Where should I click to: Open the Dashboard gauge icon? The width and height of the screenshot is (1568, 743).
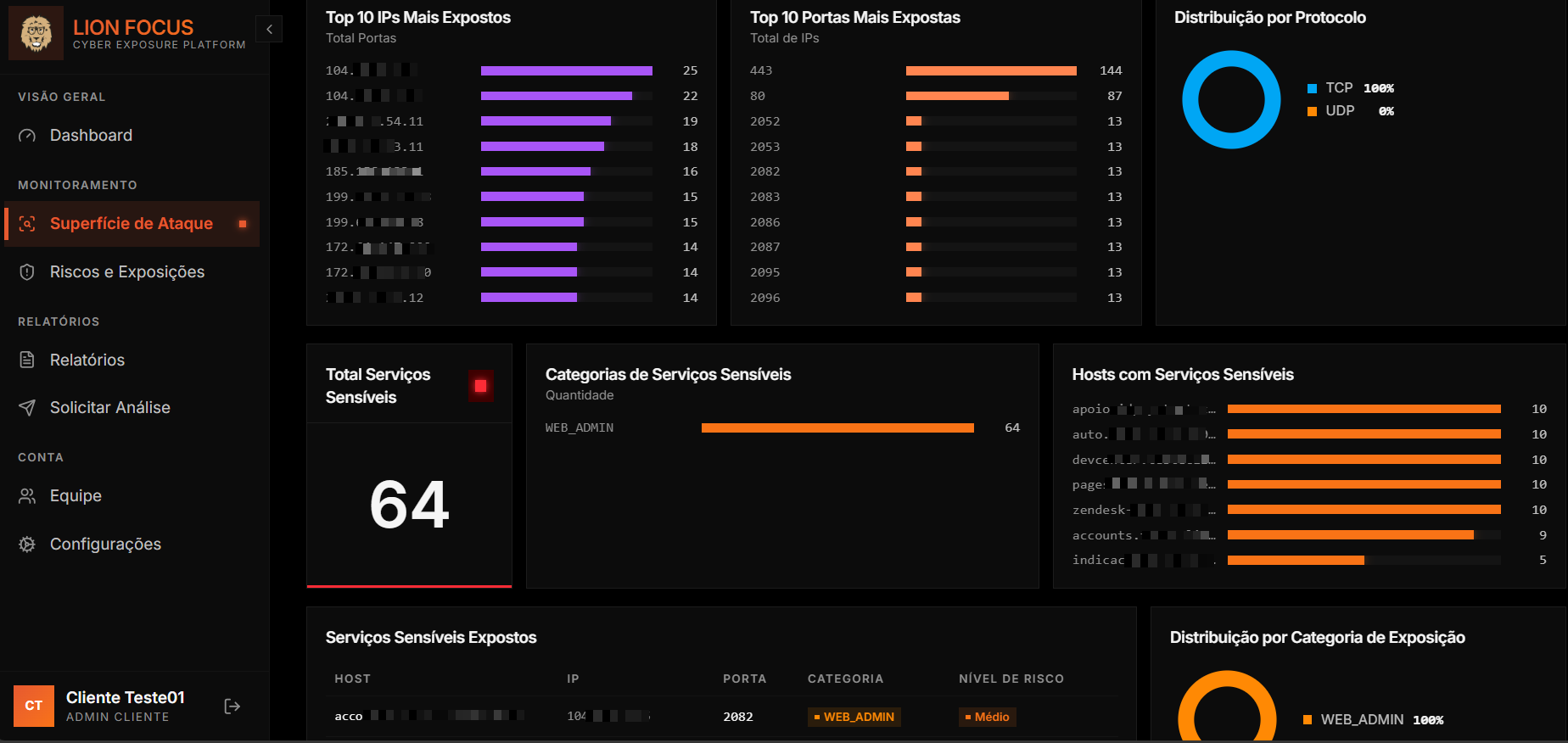click(27, 136)
